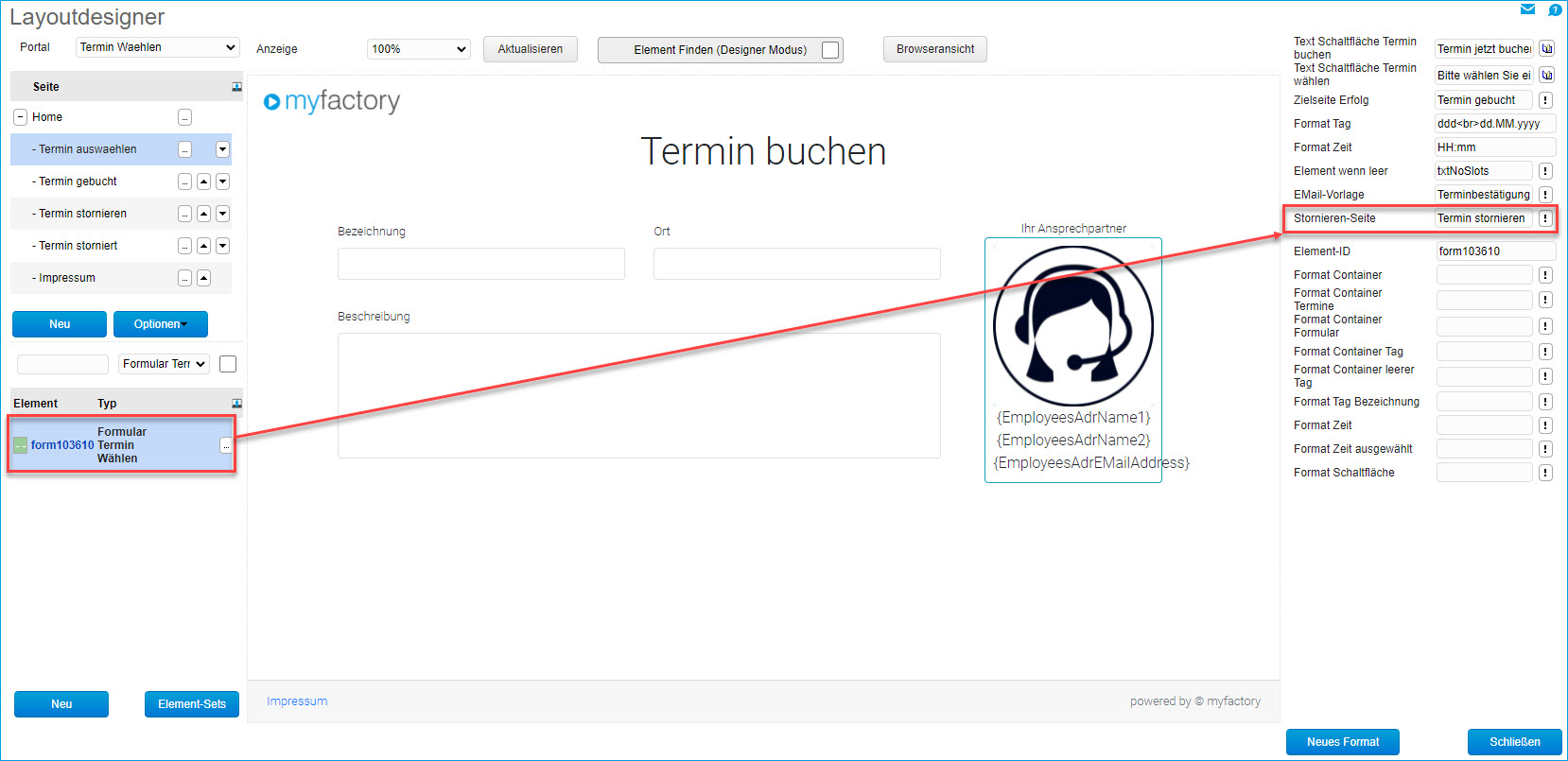Click the Schließen button

[1515, 742]
